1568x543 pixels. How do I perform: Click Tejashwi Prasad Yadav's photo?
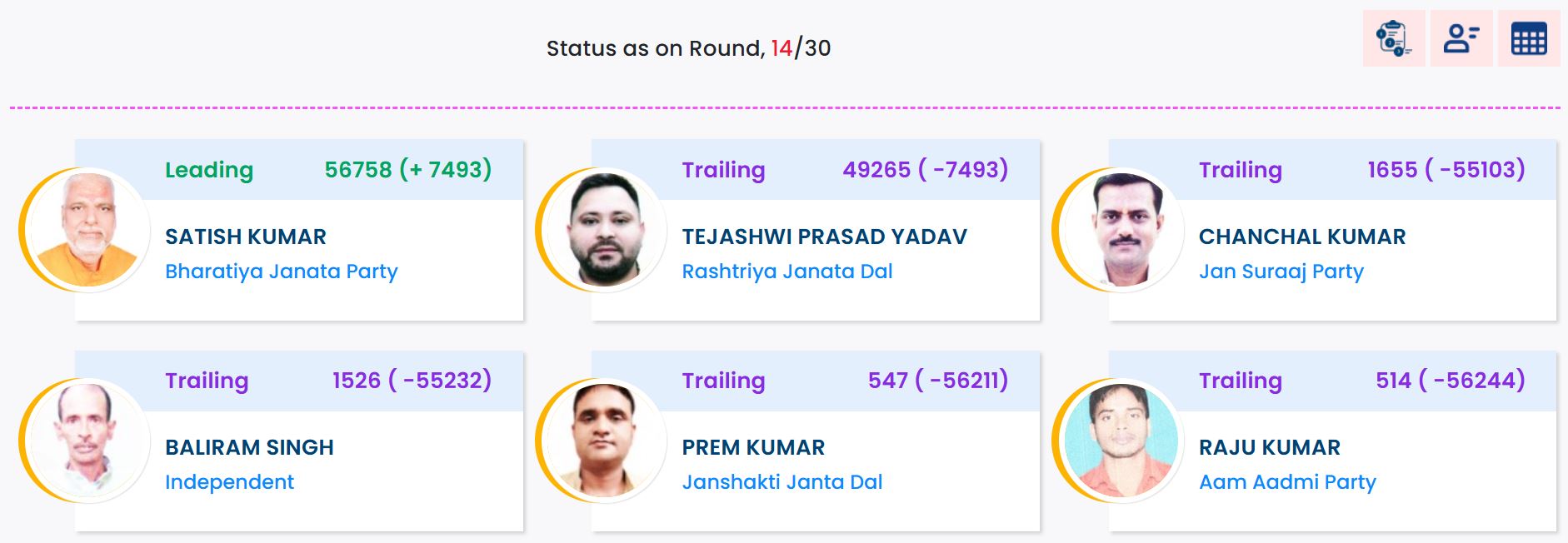pos(605,230)
